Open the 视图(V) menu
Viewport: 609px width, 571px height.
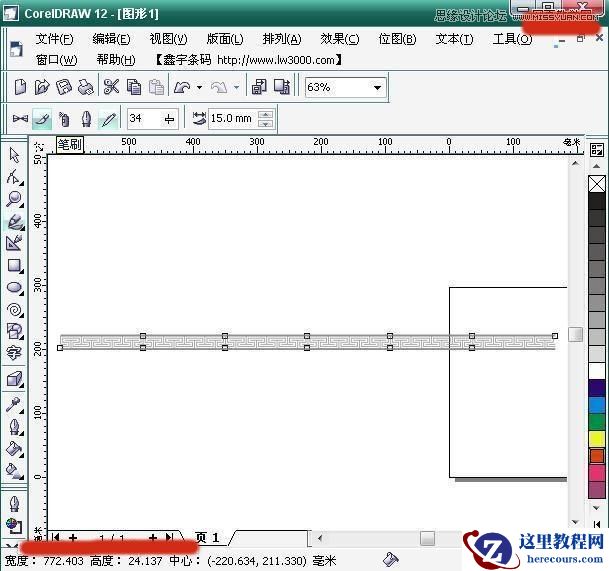(168, 39)
